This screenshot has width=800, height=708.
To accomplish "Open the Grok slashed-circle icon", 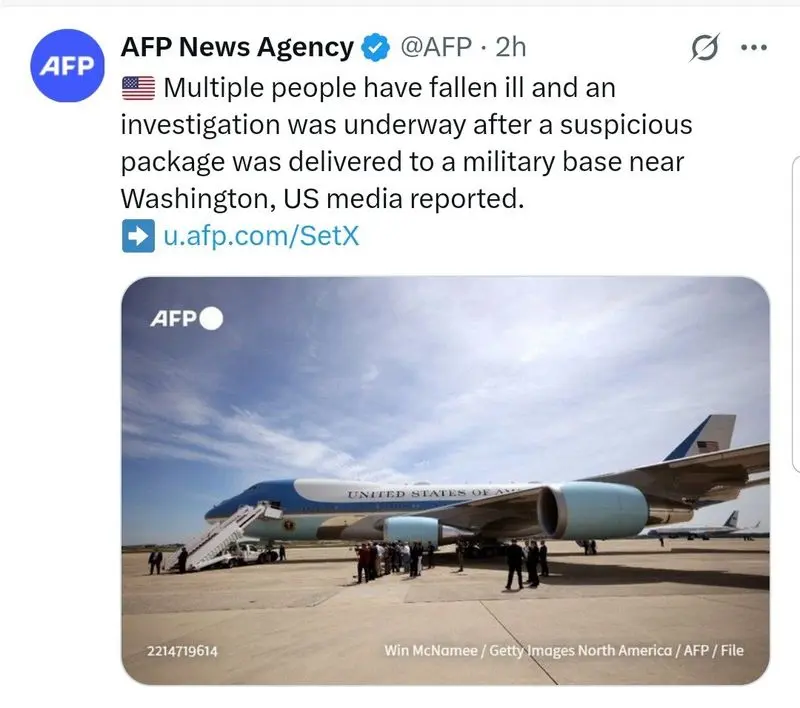I will tap(706, 47).
